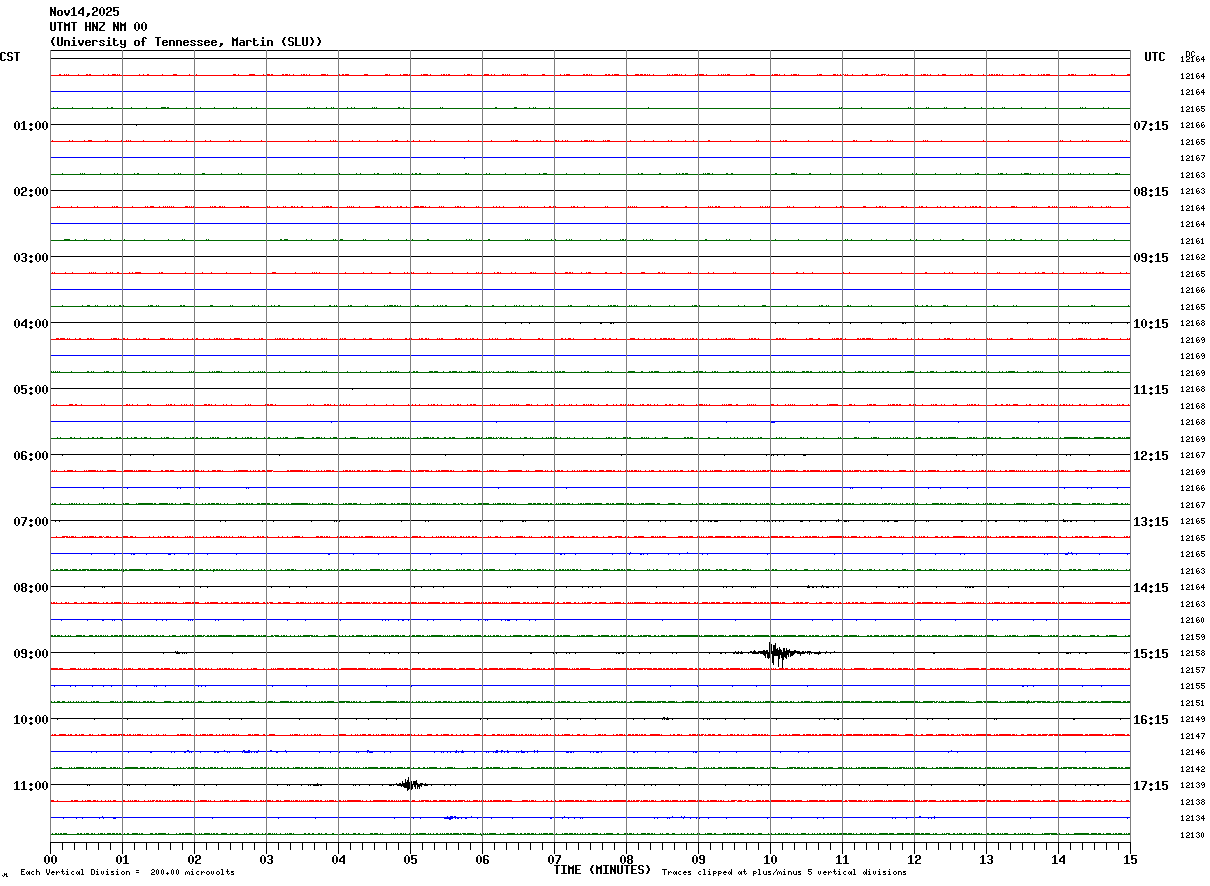
Task: Click the 03 minute axis tick label
Action: (267, 859)
